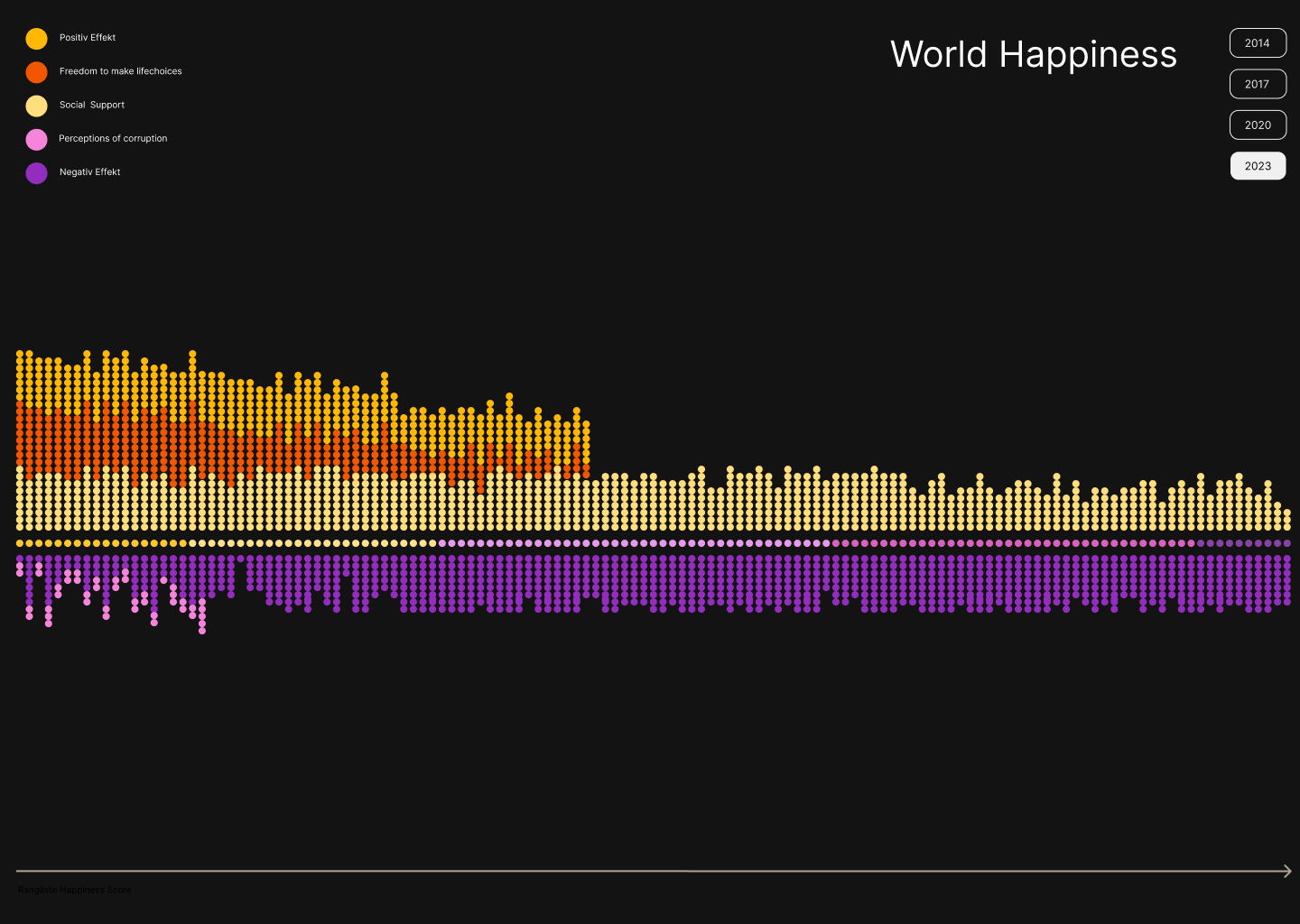
Task: Click the 'Social Support' legend text
Action: pos(92,105)
